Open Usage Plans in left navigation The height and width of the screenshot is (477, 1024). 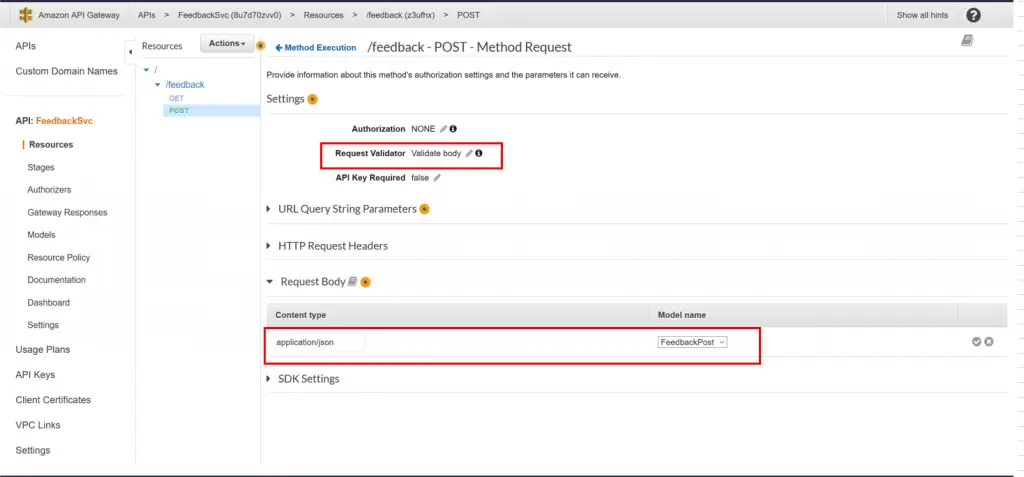[42, 350]
